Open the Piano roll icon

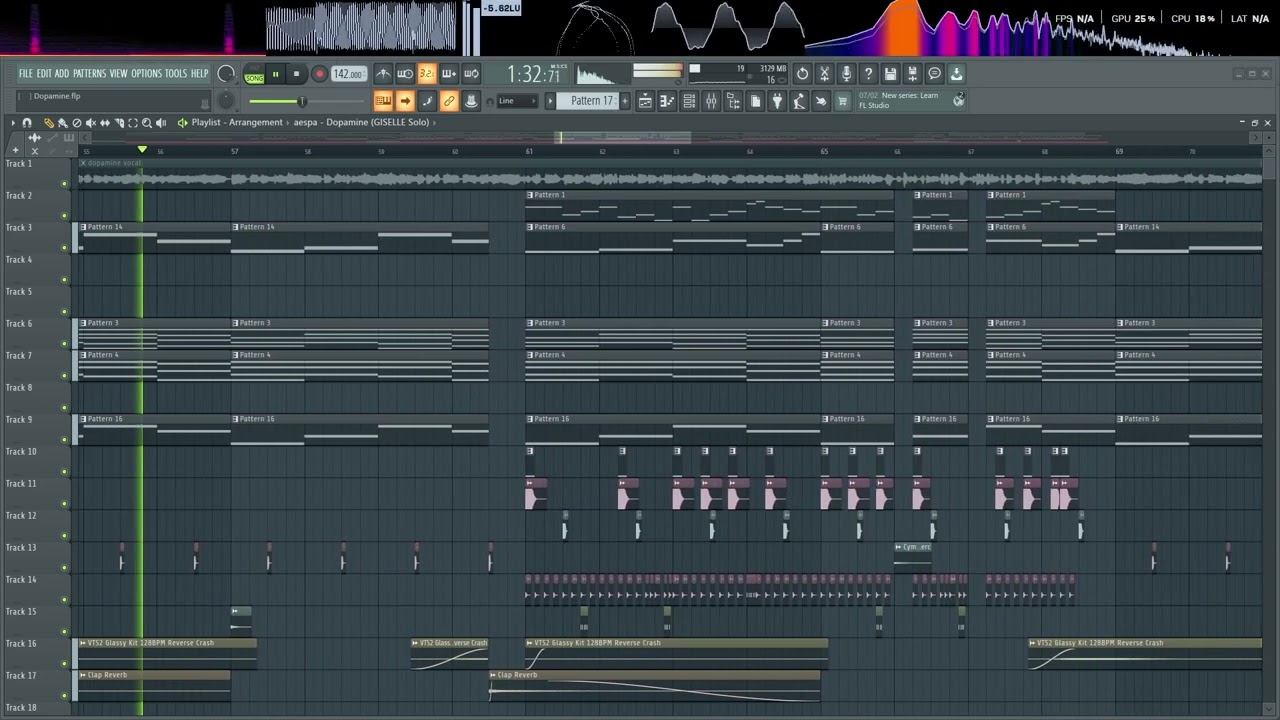(x=667, y=101)
